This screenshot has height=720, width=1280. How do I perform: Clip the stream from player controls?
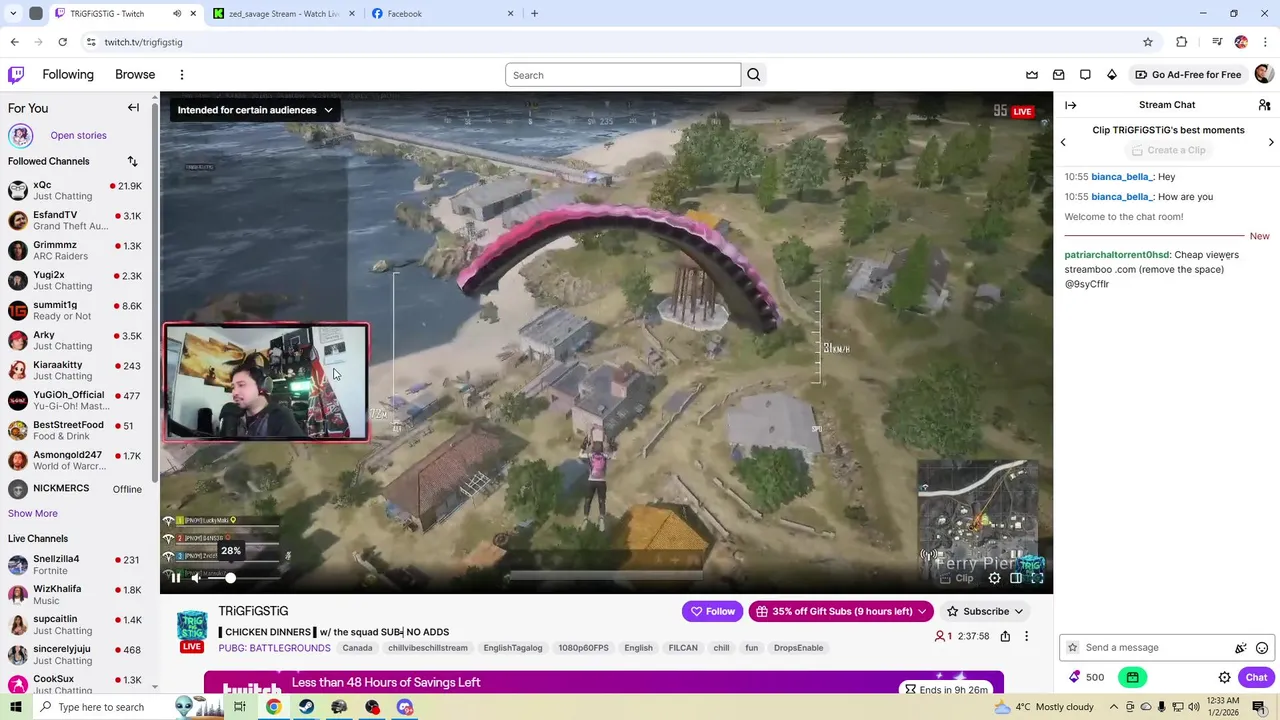tap(957, 578)
